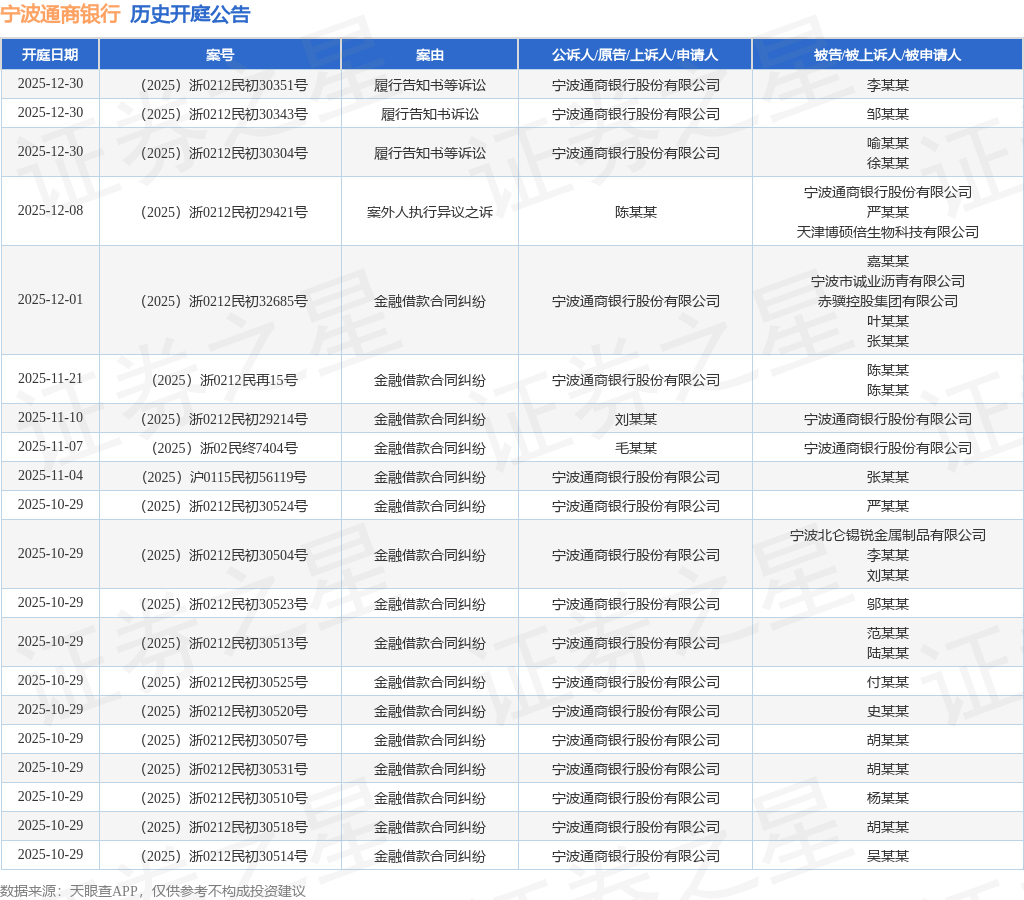
Task: Select case number 浙0212民初30510号
Action: point(224,798)
